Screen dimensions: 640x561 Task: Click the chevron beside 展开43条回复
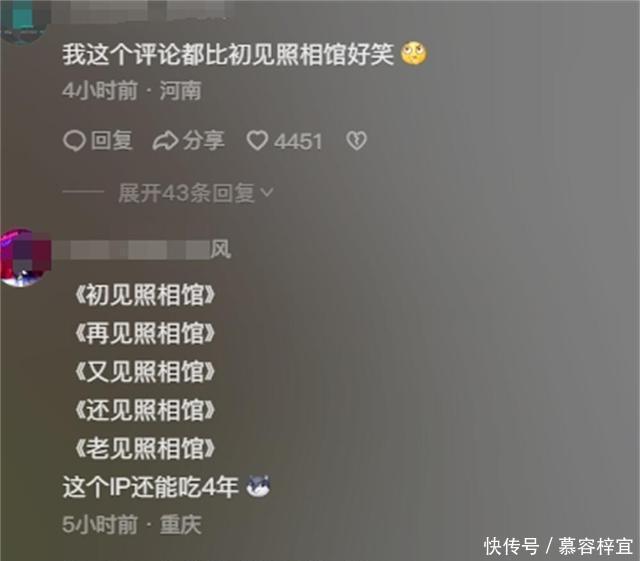[x=267, y=192]
